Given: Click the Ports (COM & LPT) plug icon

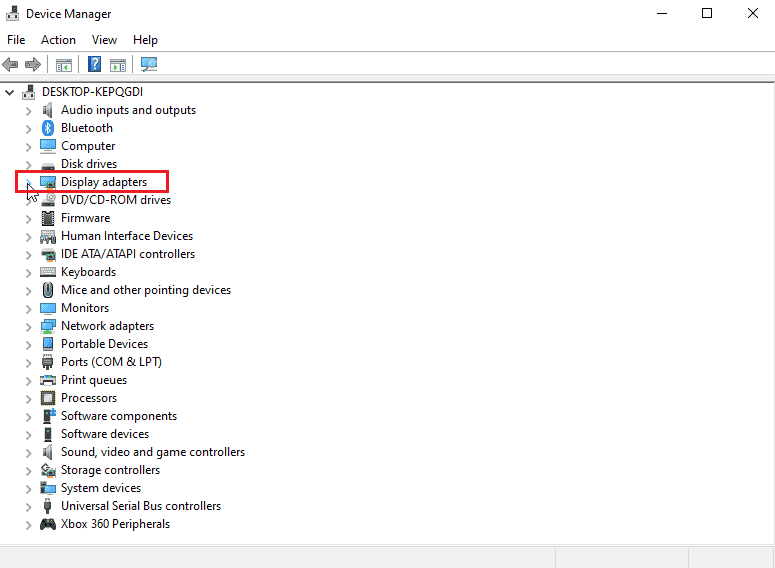Looking at the screenshot, I should tap(47, 362).
